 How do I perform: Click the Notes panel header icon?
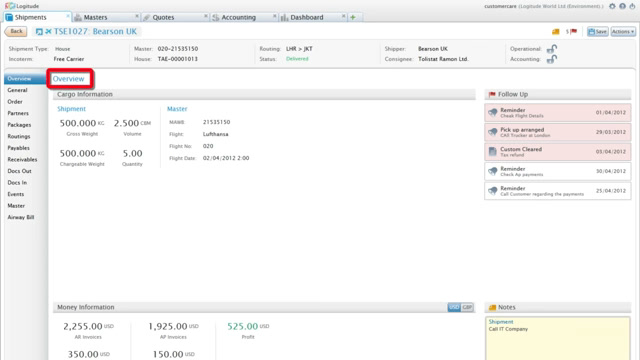tap(492, 307)
